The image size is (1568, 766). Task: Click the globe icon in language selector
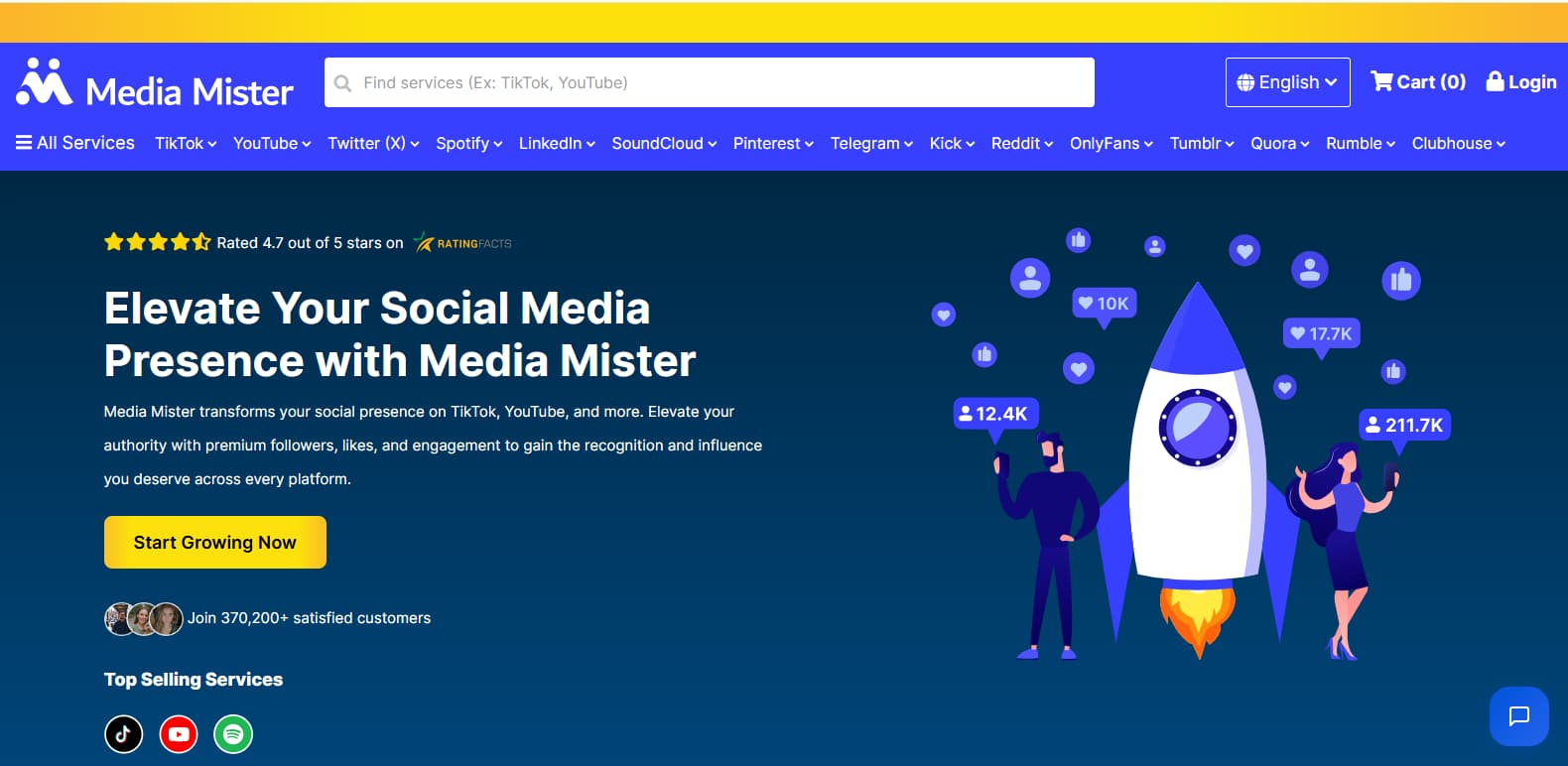pos(1245,82)
